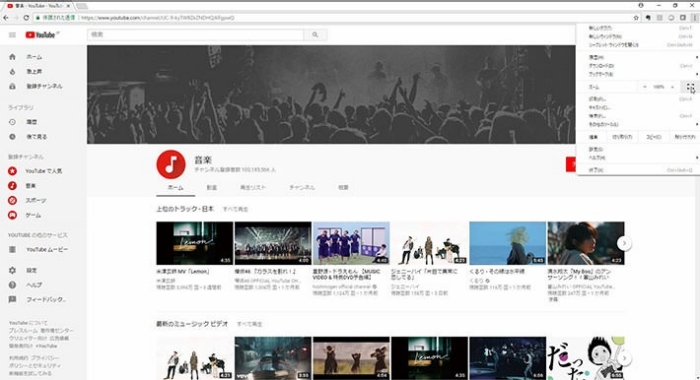Click 貼り付け (Paste) in the Chrome menu edit row

(684, 137)
